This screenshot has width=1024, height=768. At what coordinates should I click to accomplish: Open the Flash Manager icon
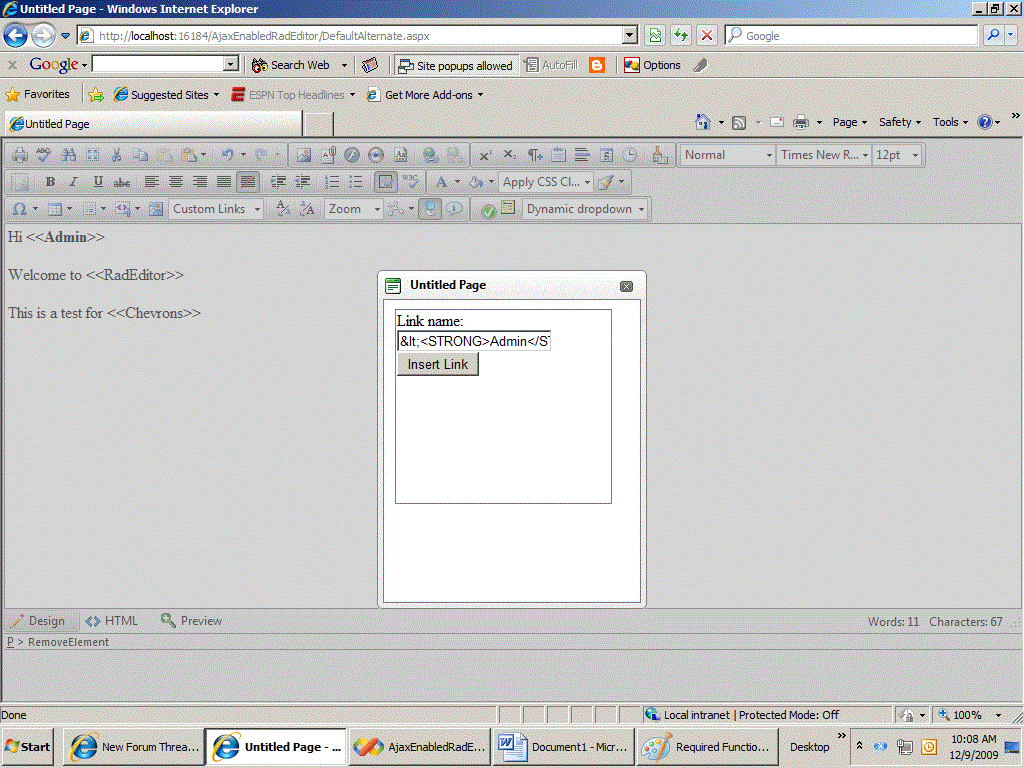click(352, 155)
